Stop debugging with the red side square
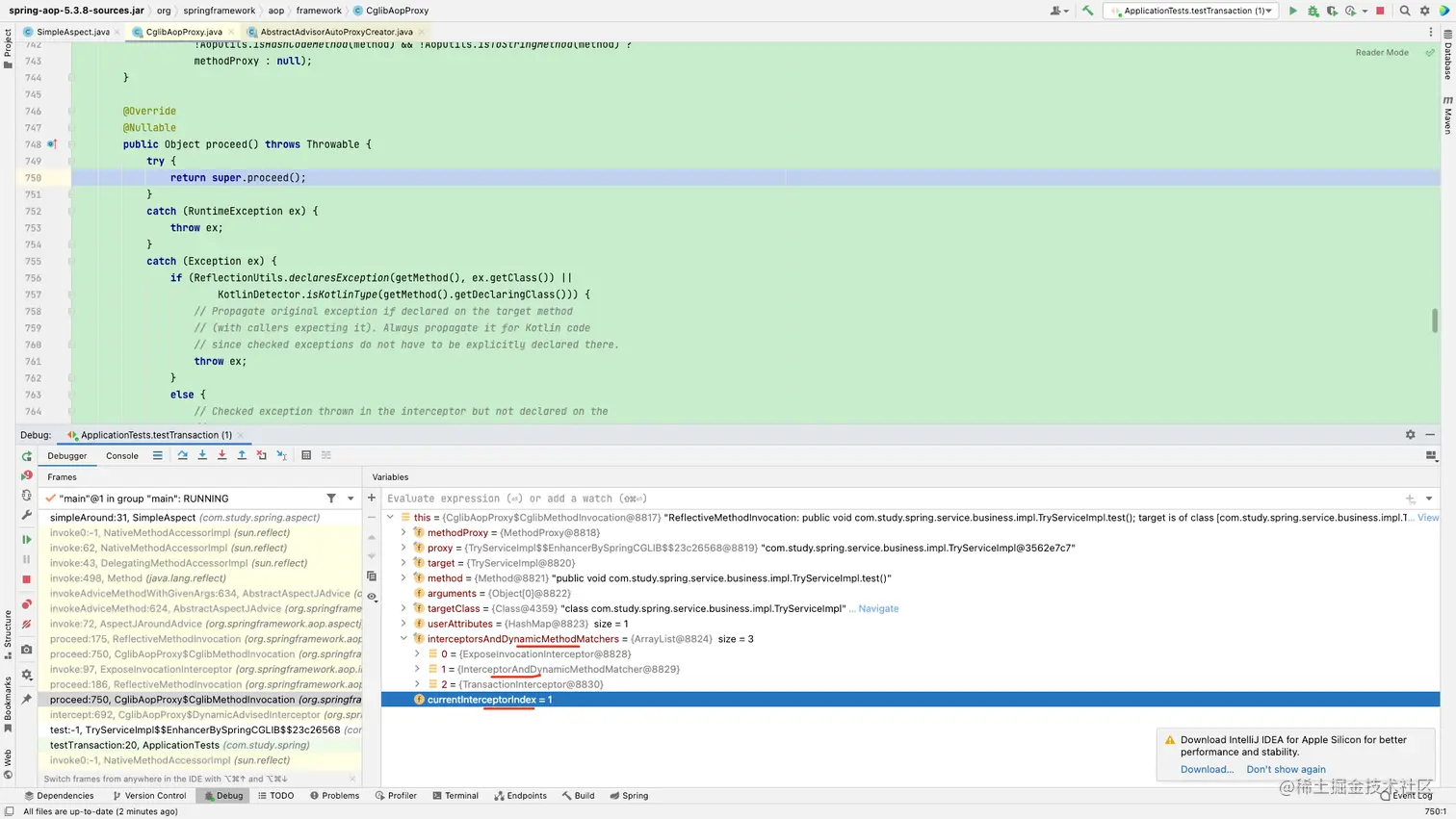 click(x=27, y=579)
